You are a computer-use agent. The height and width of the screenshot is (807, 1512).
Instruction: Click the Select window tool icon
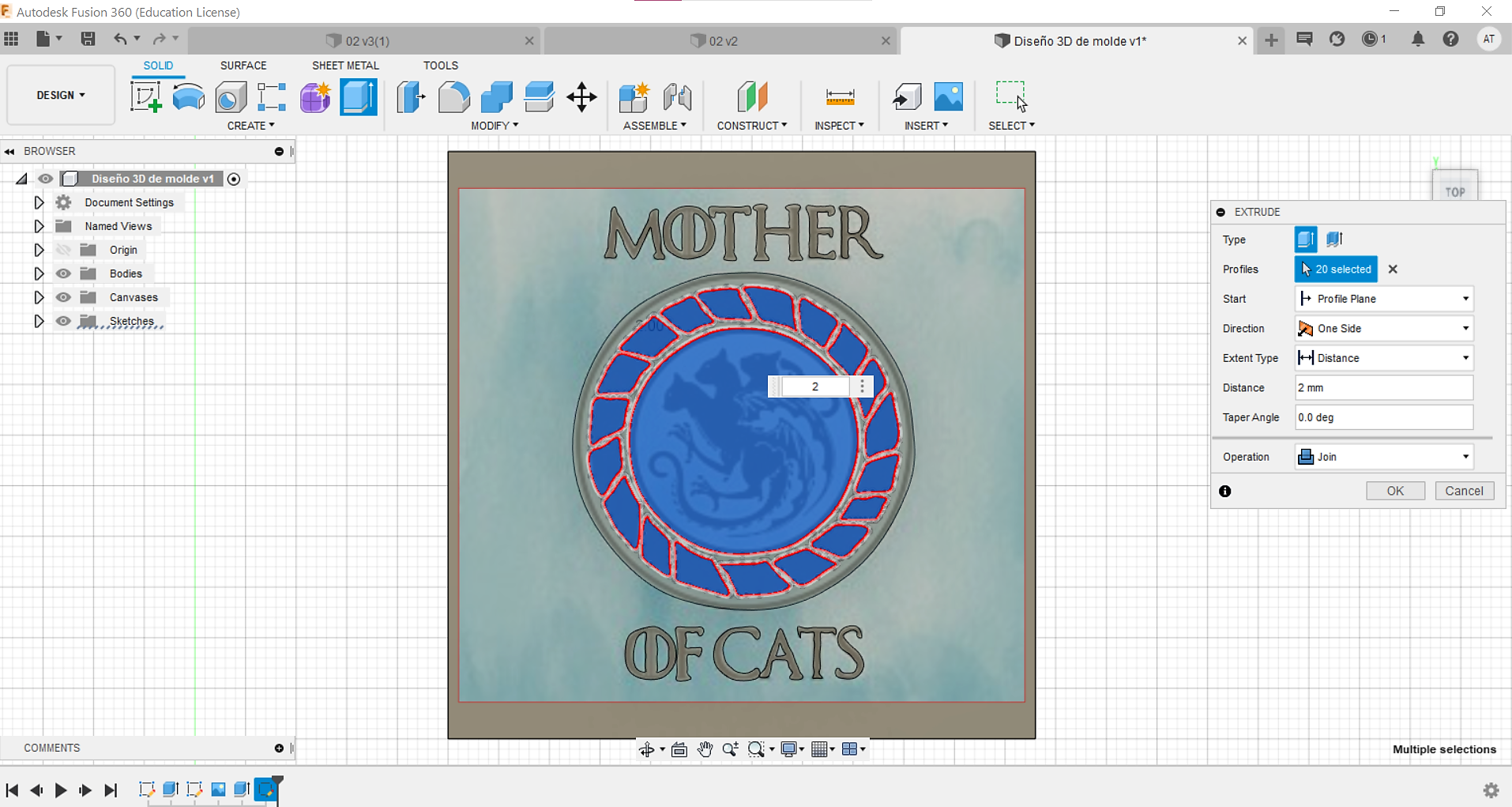(x=1012, y=96)
